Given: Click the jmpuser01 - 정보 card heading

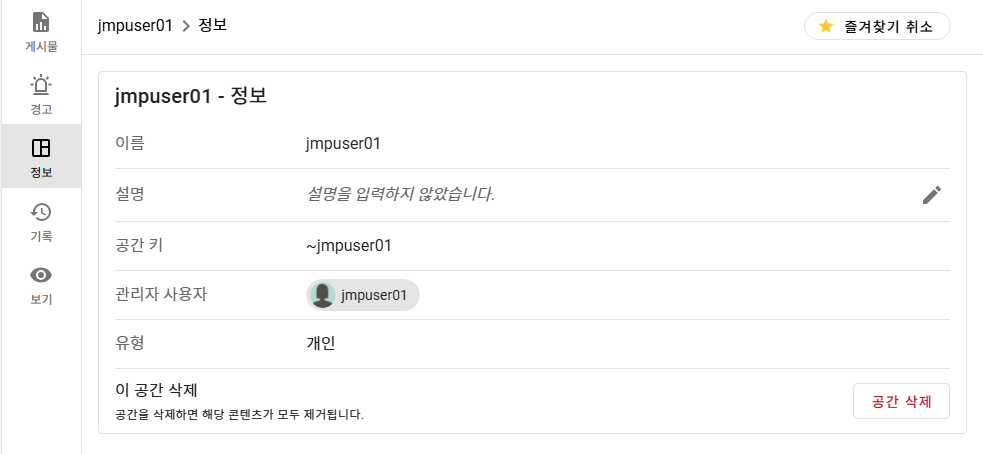Looking at the screenshot, I should [x=190, y=97].
